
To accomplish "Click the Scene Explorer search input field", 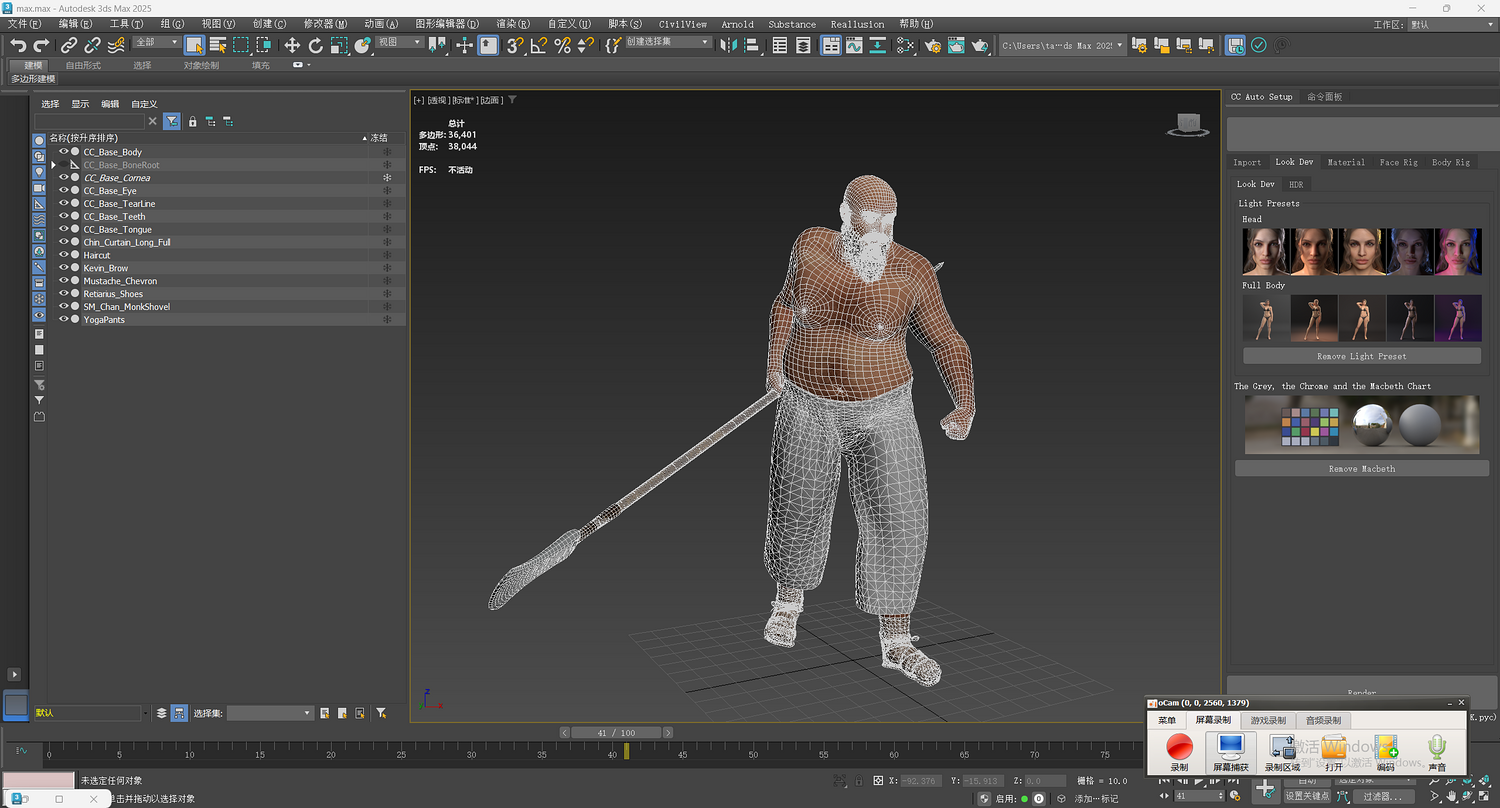I will coord(89,121).
